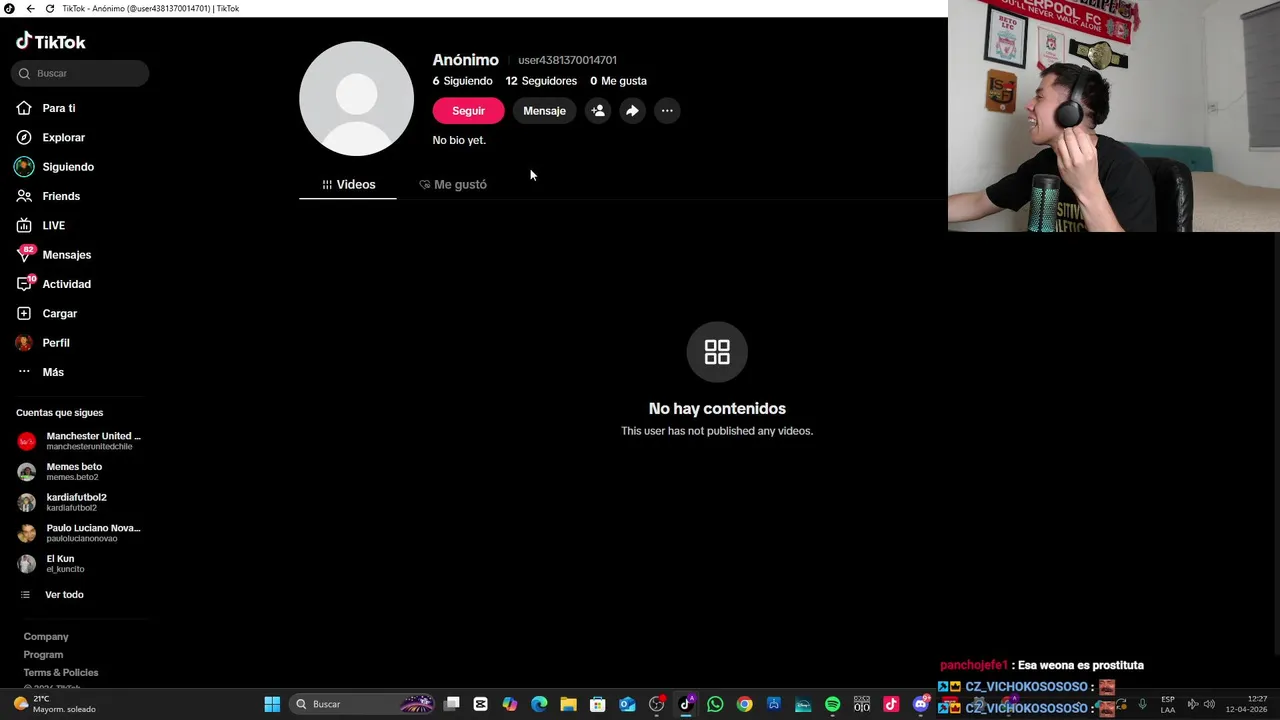The width and height of the screenshot is (1280, 720).
Task: Open the Para ti feed
Action: [x=58, y=108]
